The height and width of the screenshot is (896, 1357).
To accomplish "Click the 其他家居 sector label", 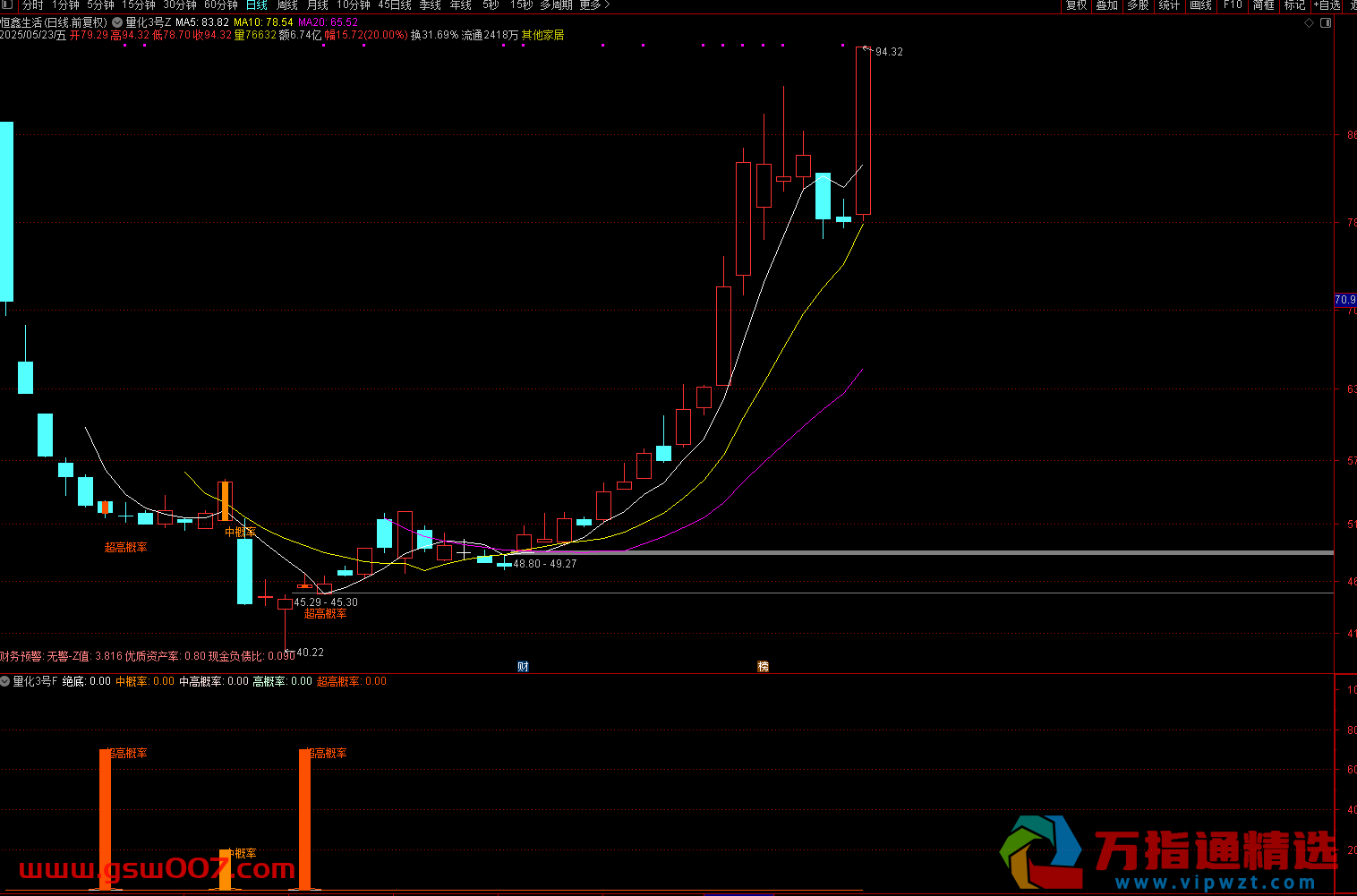I will [542, 35].
